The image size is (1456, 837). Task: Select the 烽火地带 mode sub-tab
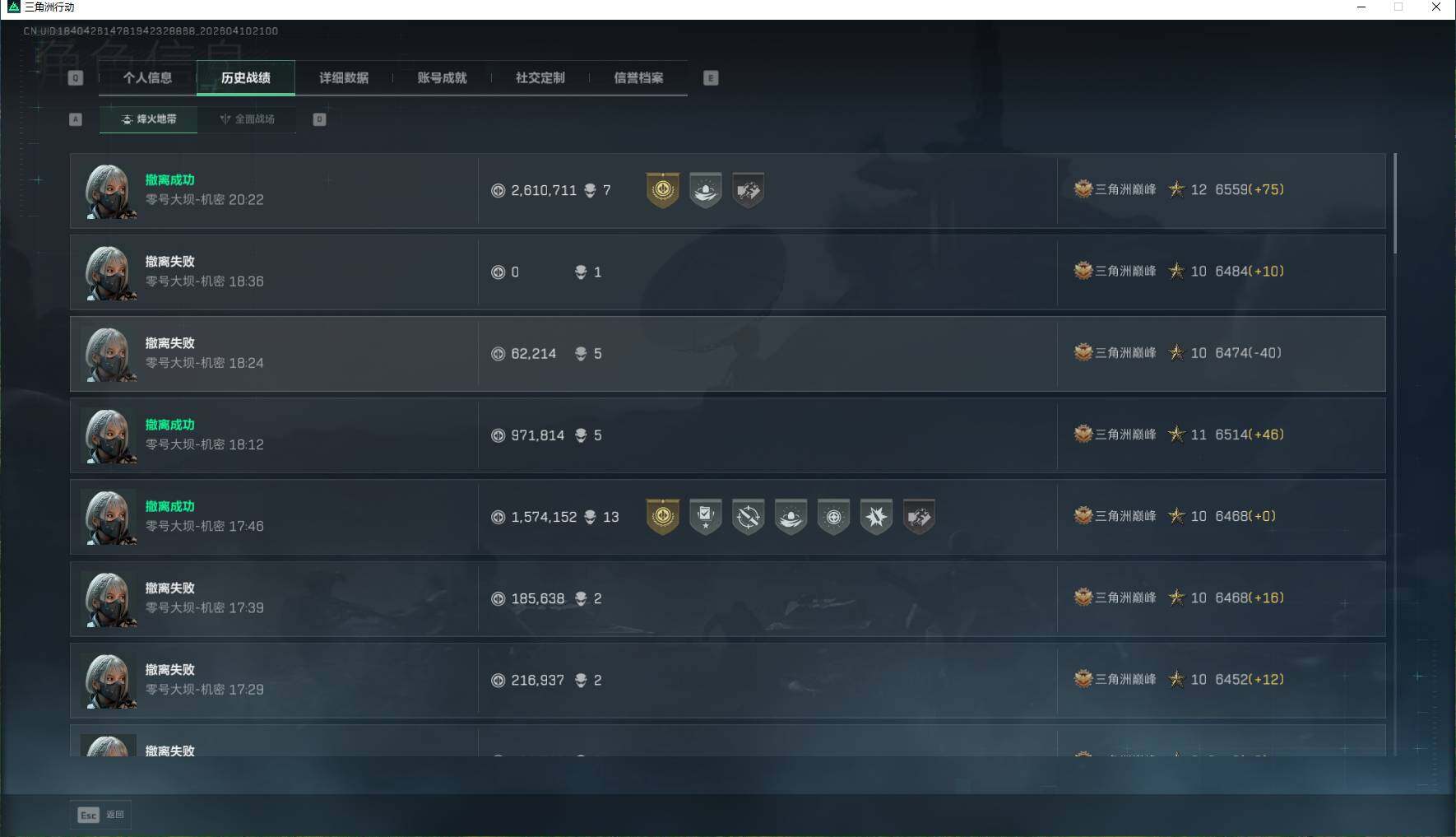point(149,119)
